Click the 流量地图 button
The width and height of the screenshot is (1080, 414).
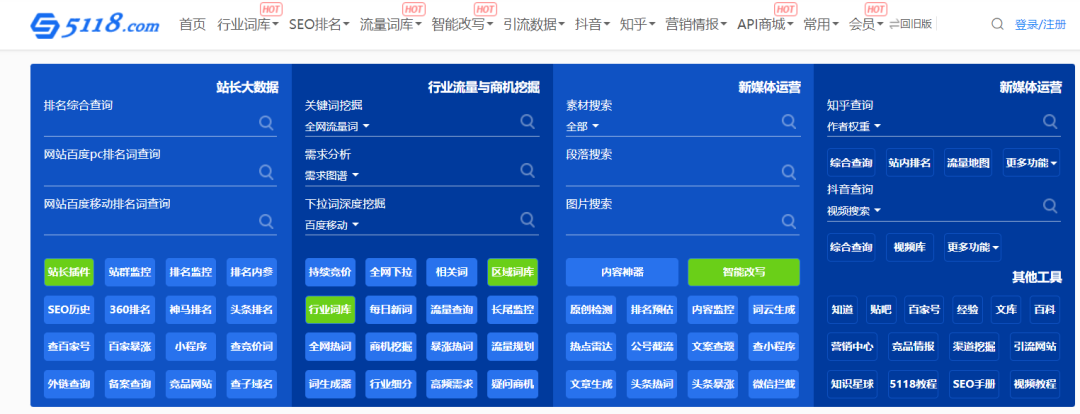[968, 163]
